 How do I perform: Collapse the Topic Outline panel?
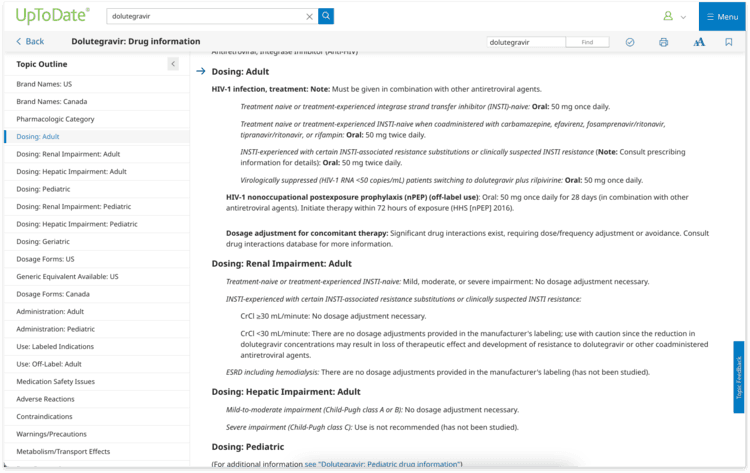173,64
